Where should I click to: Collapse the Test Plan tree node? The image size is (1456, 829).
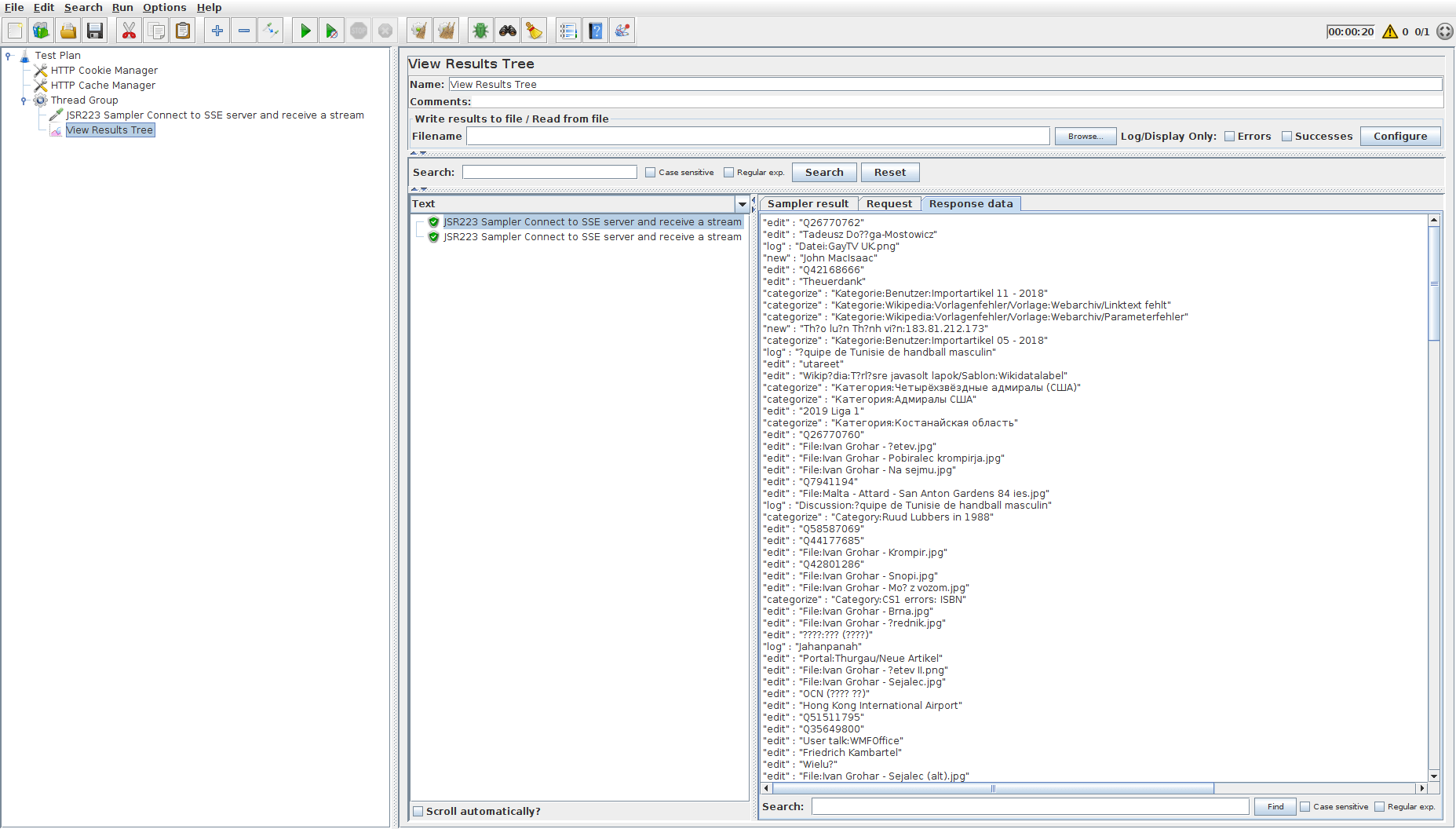9,56
